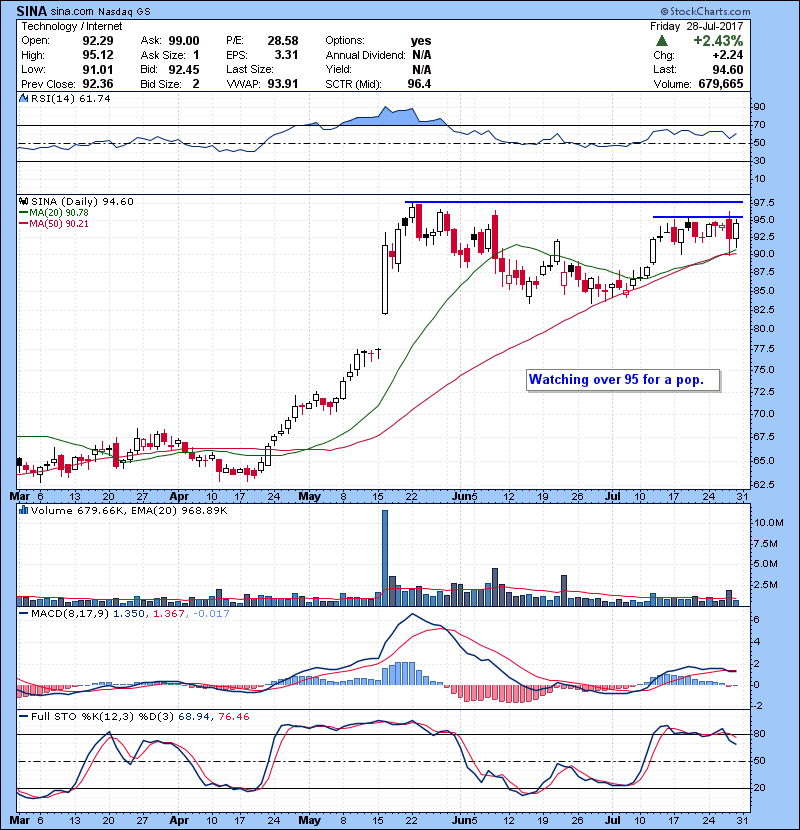Click the Prev Close value 92.36

[97, 84]
